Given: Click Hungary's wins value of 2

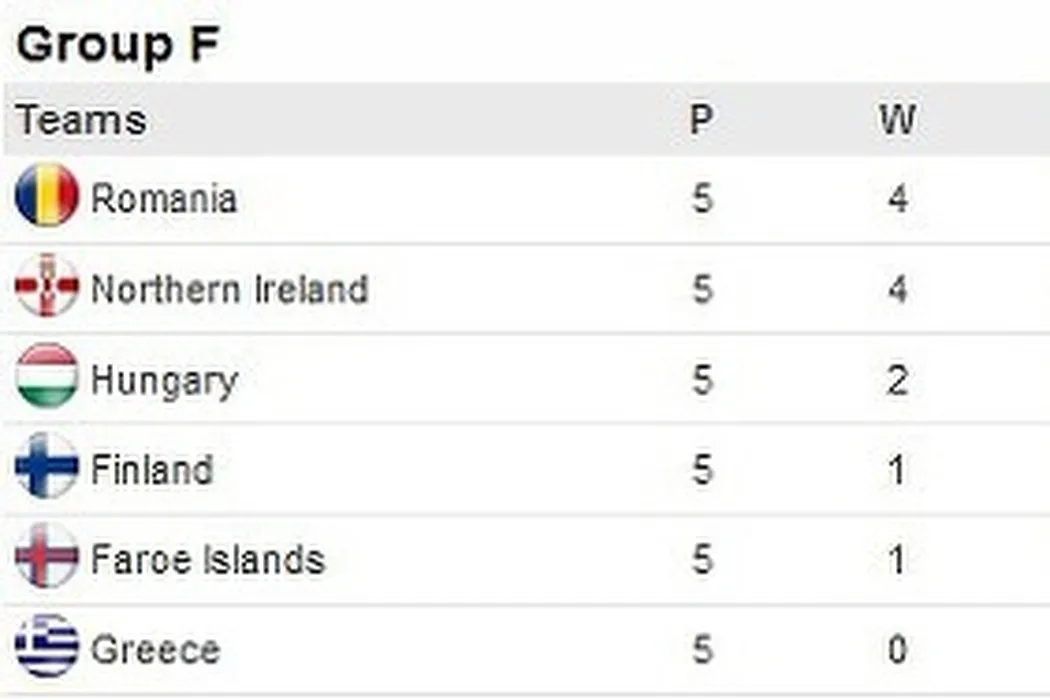Looking at the screenshot, I should [898, 380].
